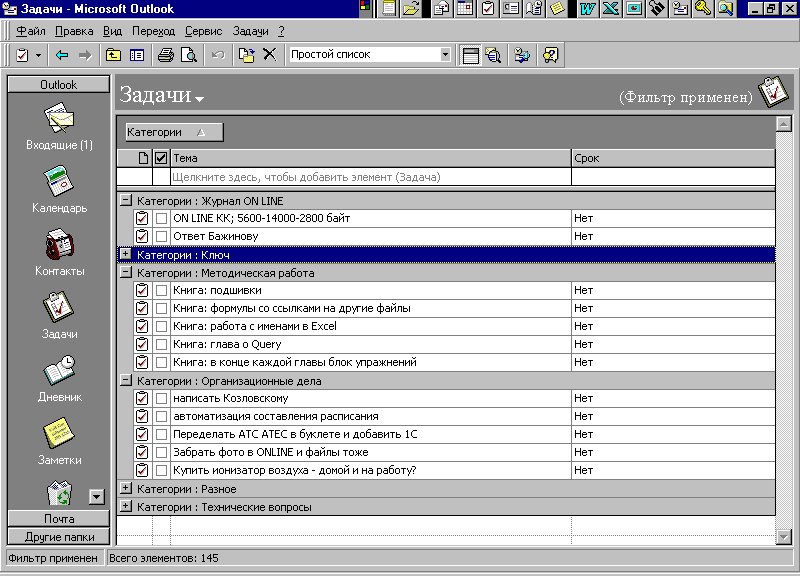Open Входящие (1) in the Outlook bar
The width and height of the screenshot is (800, 576).
coord(59,127)
